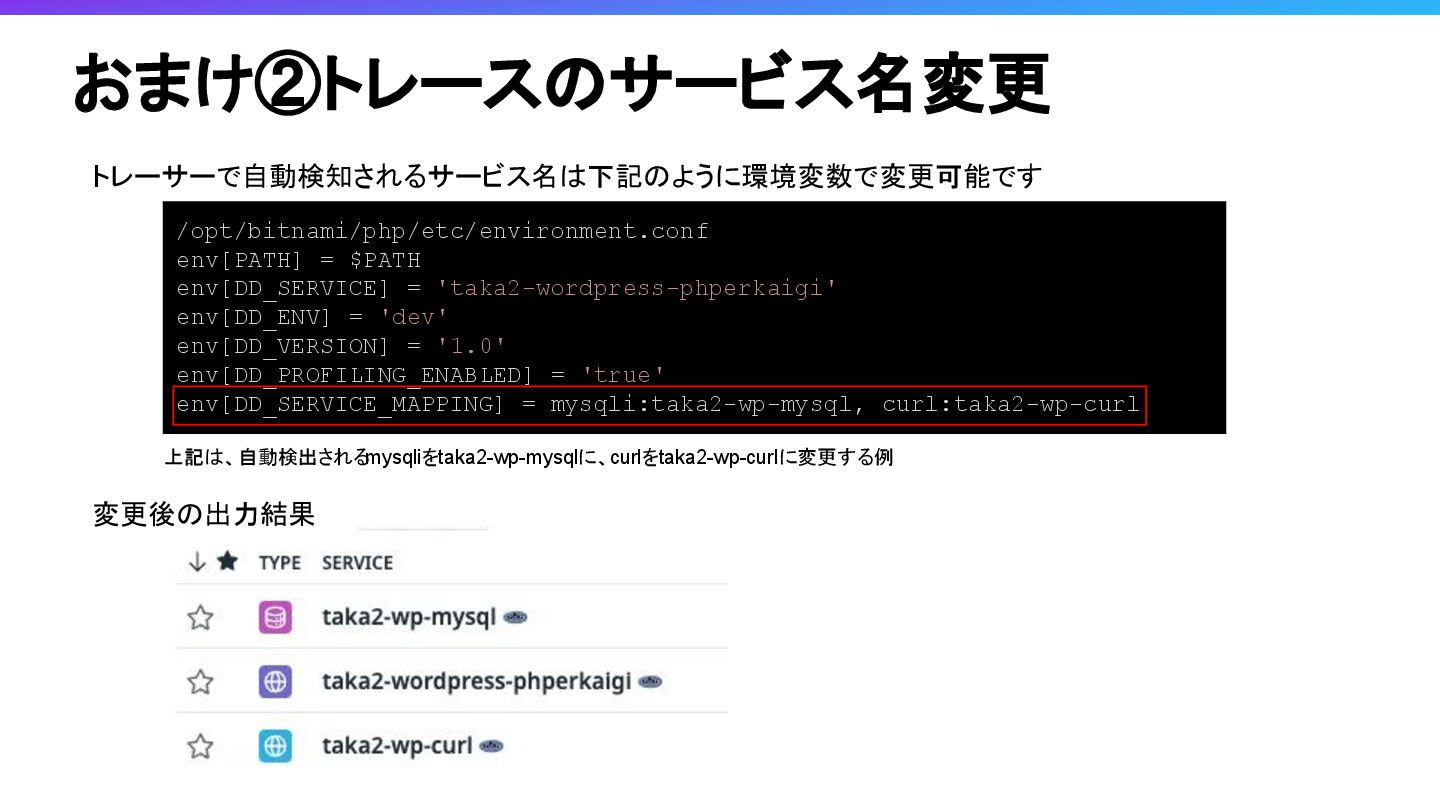Screen dimensions: 1440x810
Task: Sort services by TYPE column
Action: tap(280, 563)
